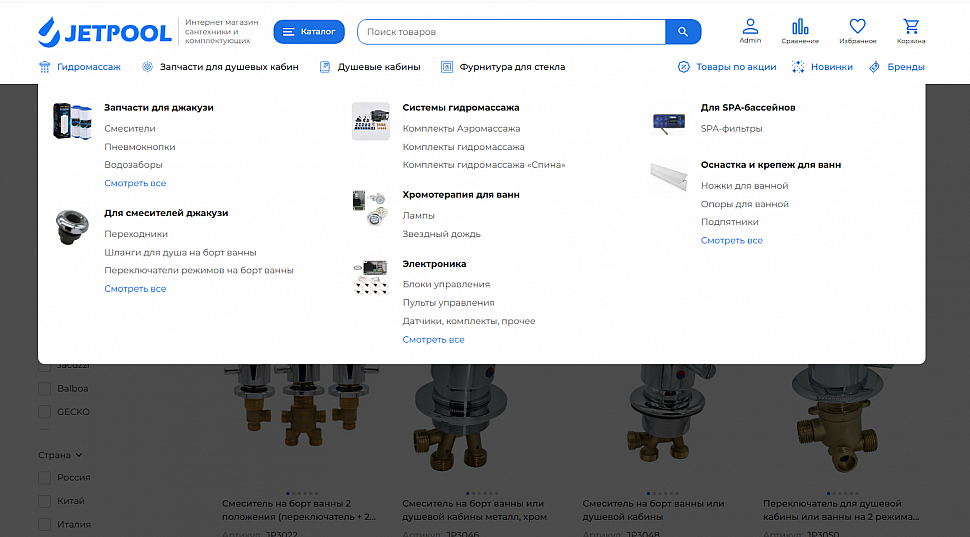This screenshot has height=537, width=970.
Task: Open the Корзина shopping cart icon
Action: [911, 26]
